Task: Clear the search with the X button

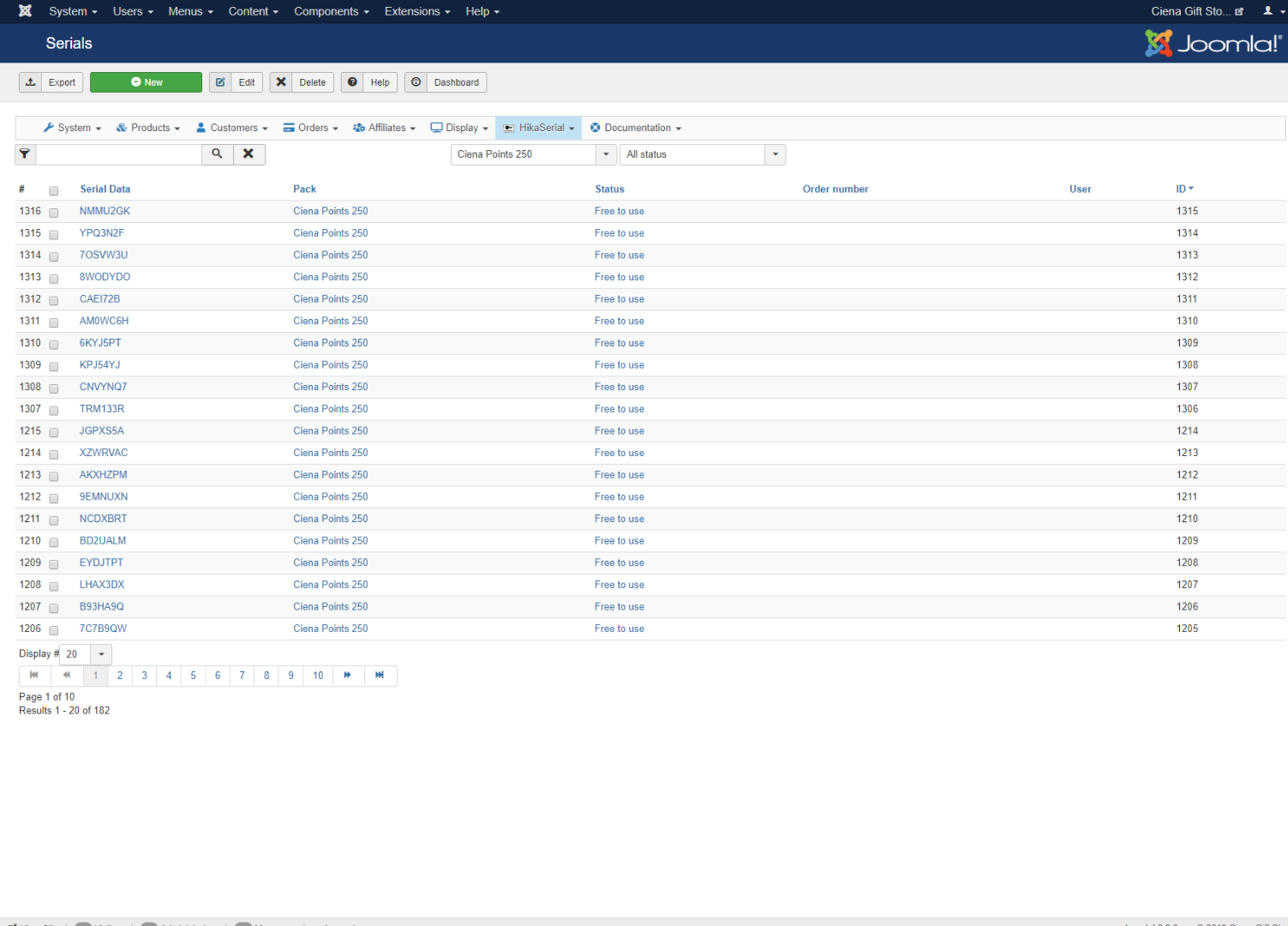Action: click(249, 154)
